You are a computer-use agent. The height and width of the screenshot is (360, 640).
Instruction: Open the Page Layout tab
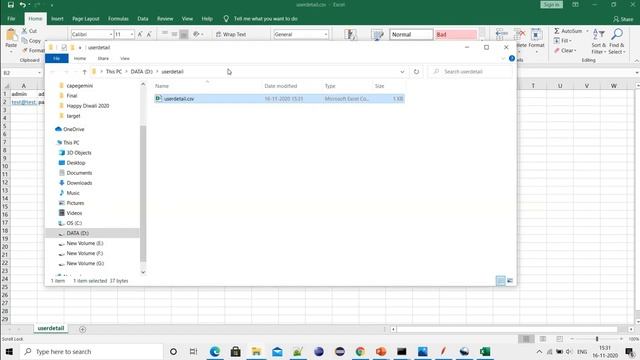(86, 19)
